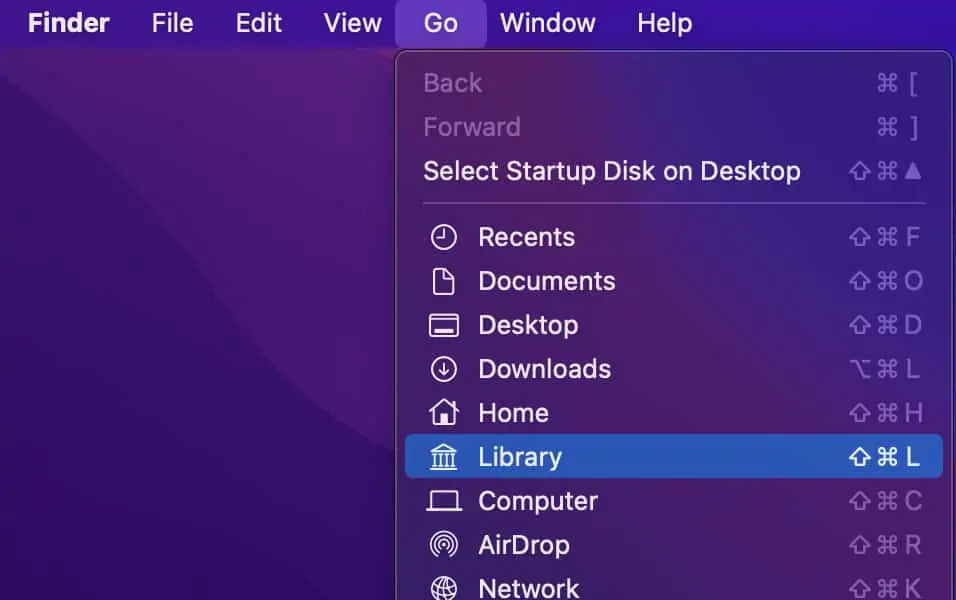Click the Home house icon
956x600 pixels.
pyautogui.click(x=443, y=412)
